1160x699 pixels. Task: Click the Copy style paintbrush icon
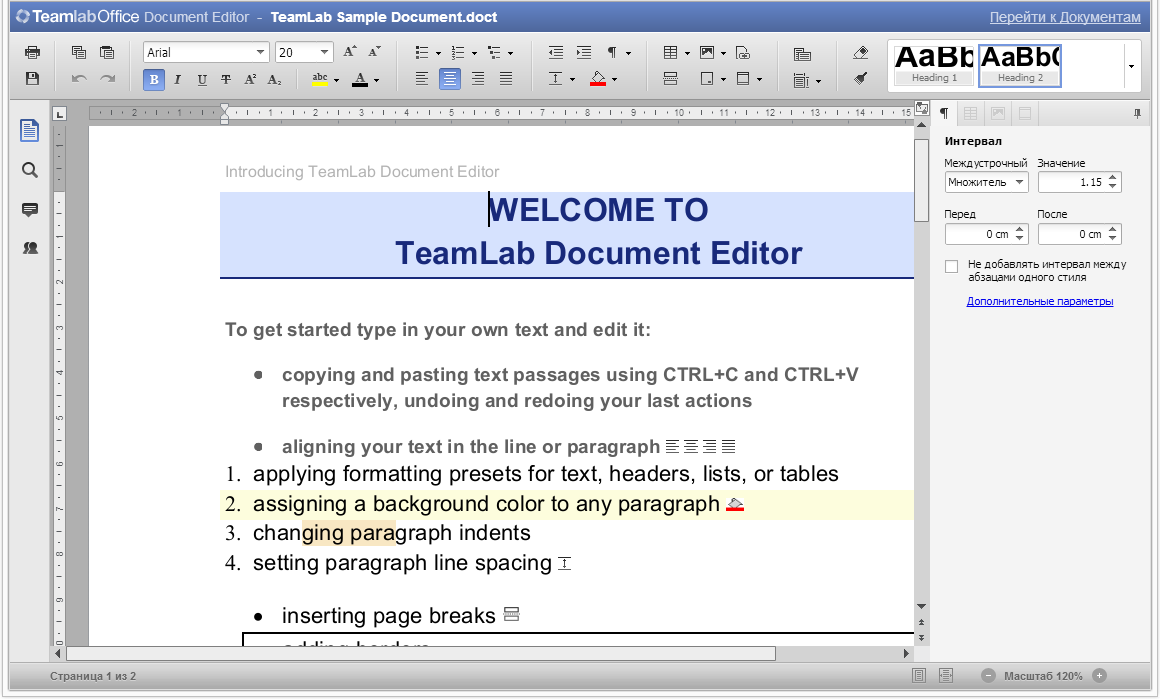pos(861,78)
